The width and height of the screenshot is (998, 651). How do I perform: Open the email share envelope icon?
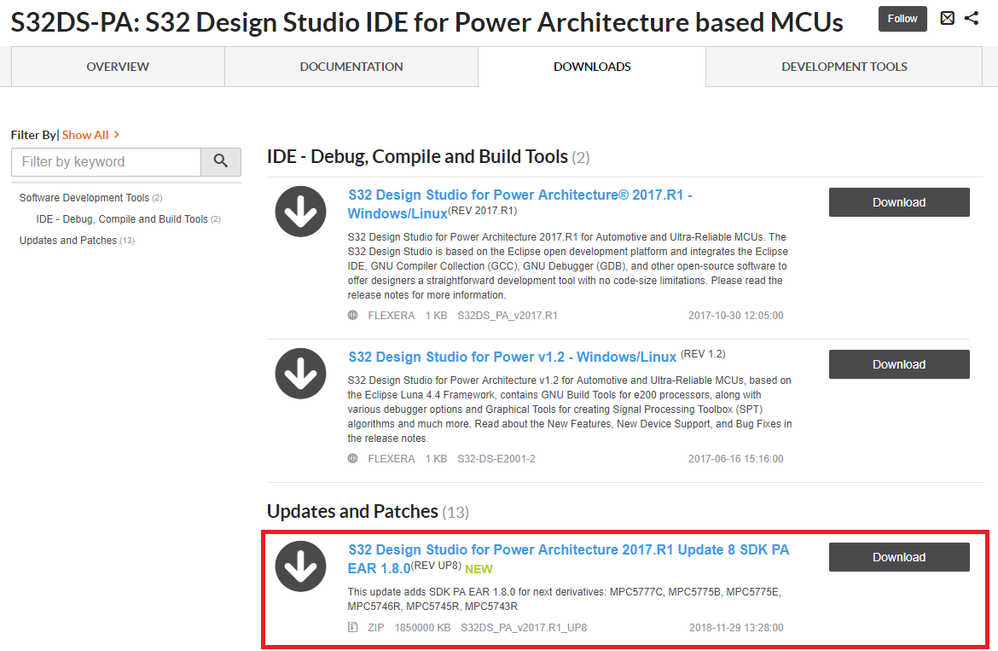pyautogui.click(x=947, y=18)
